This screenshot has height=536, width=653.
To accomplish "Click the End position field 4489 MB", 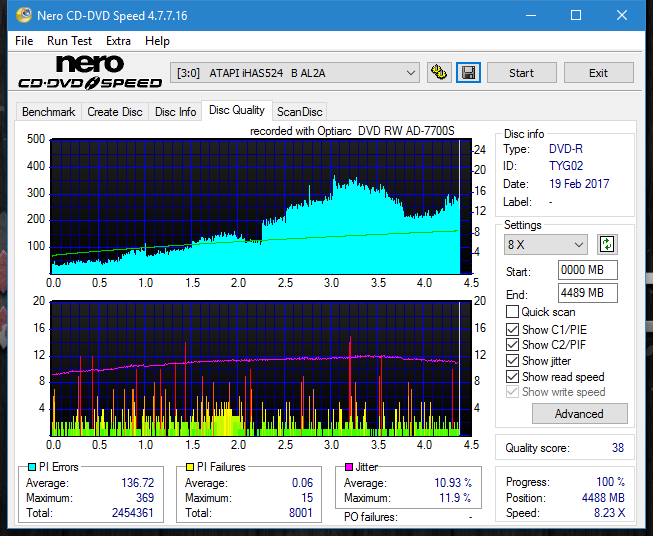I will [588, 293].
